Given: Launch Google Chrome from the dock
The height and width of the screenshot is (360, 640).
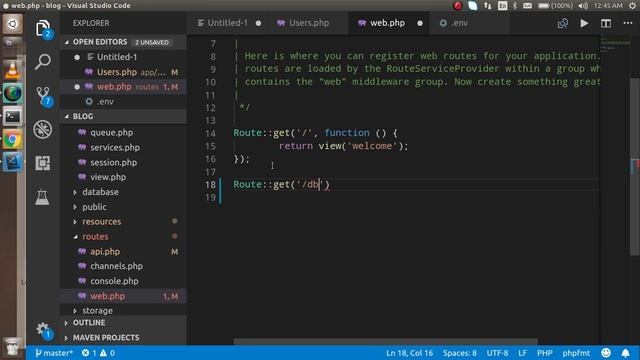Looking at the screenshot, I should (x=12, y=140).
